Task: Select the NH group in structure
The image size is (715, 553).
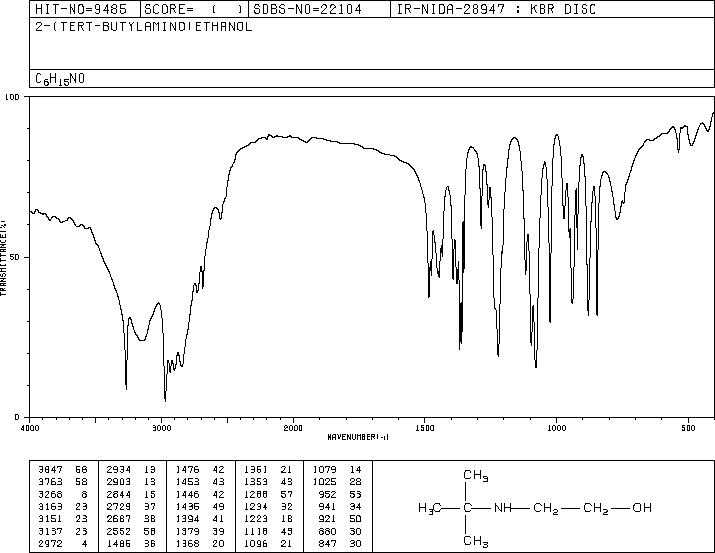Action: (503, 508)
